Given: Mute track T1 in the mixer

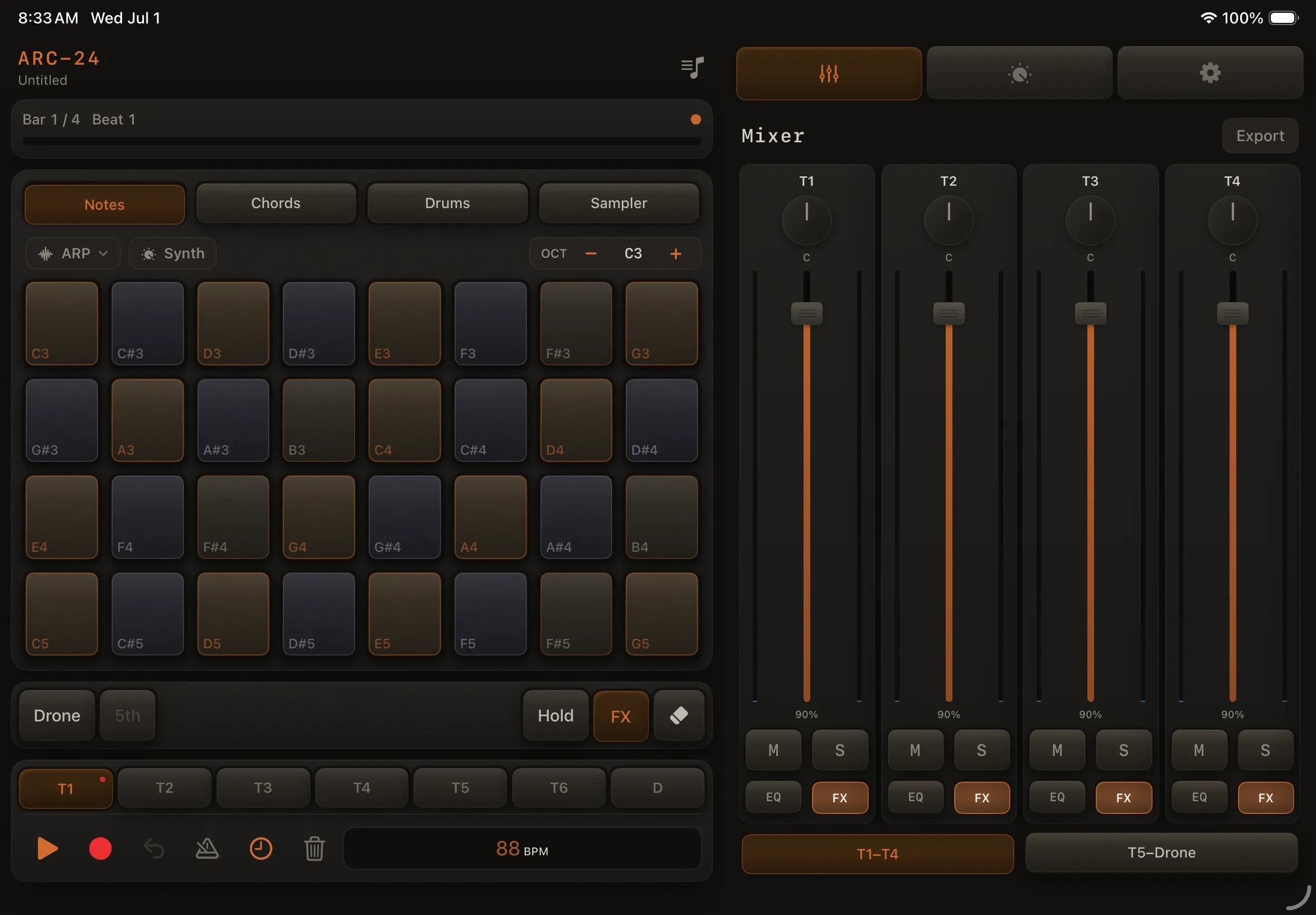Looking at the screenshot, I should [x=773, y=750].
